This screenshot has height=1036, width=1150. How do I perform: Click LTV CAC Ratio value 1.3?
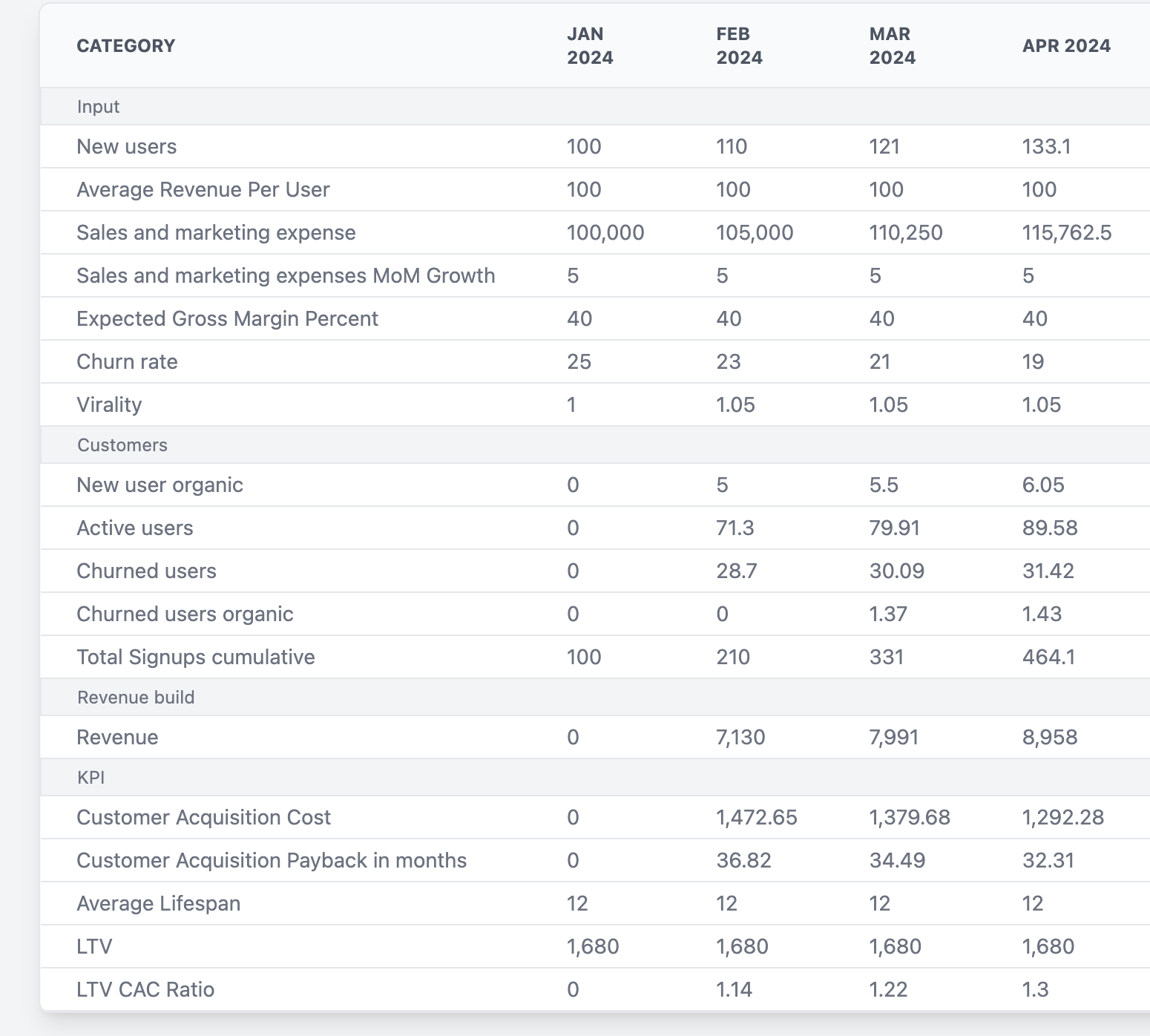(x=1035, y=989)
